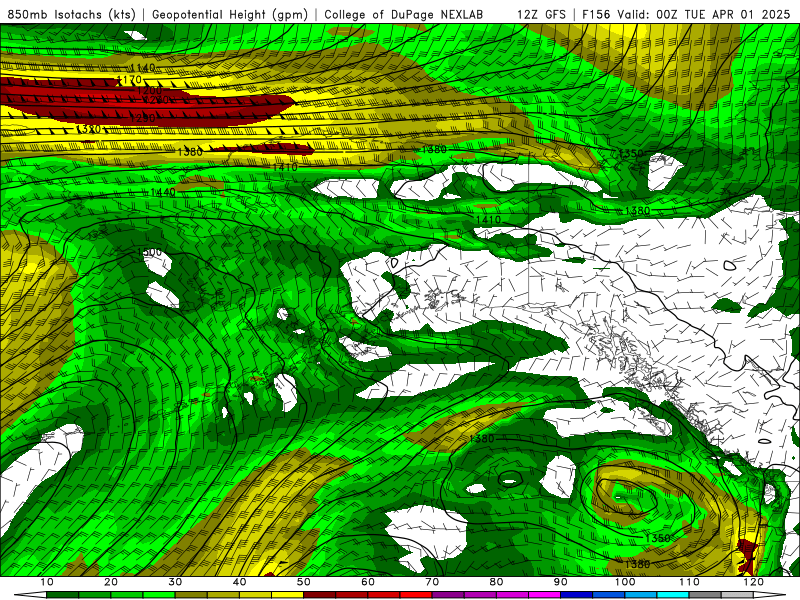The height and width of the screenshot is (600, 800).
Task: Click the dark blue segment of the color bar
Action: pos(576,595)
